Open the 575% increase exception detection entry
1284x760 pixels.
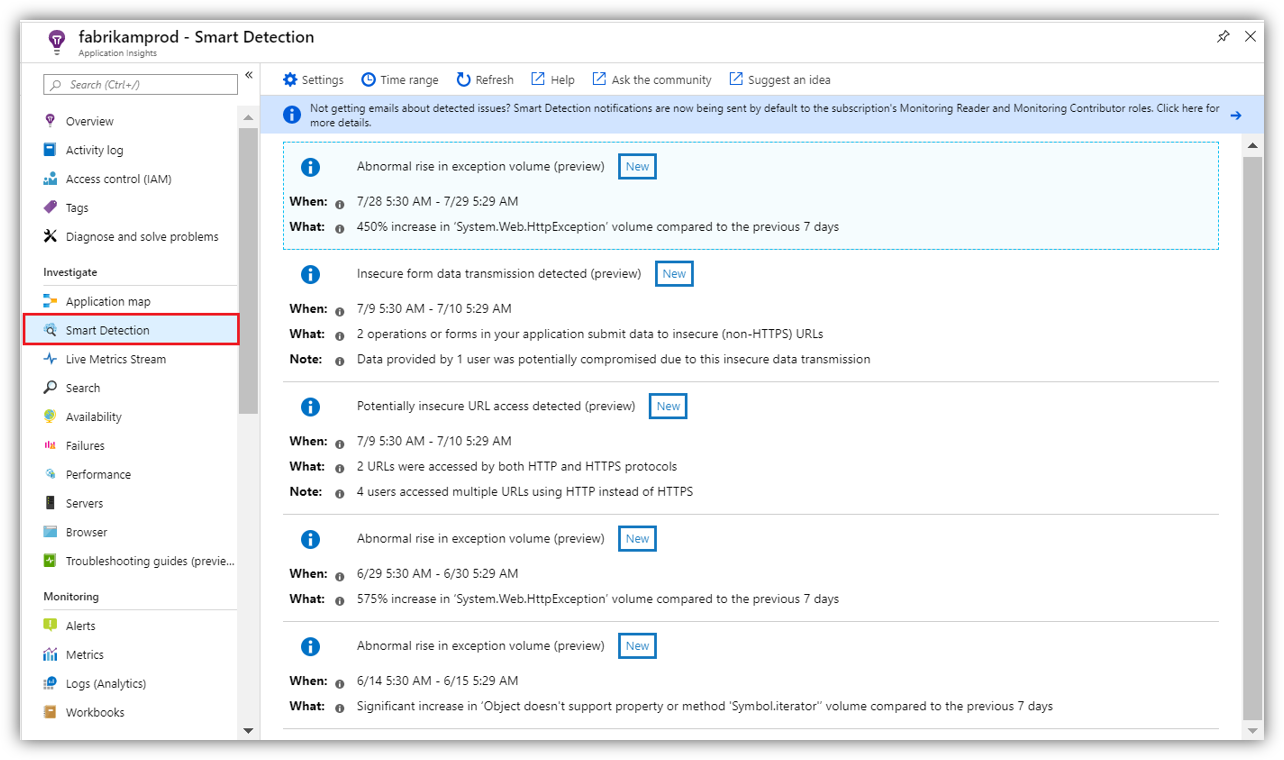click(597, 599)
